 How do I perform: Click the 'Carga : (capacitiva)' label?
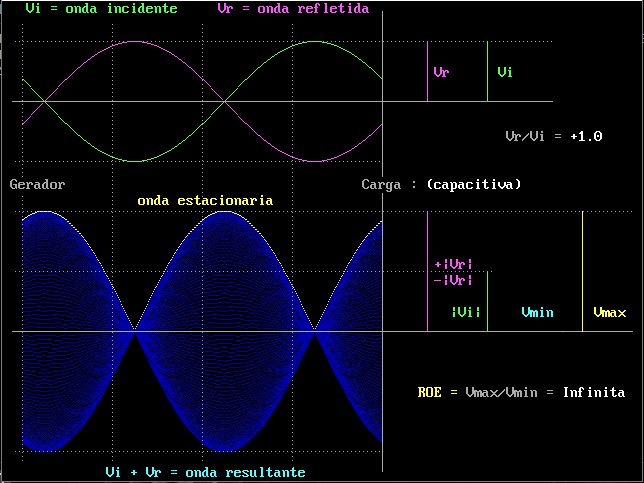(441, 184)
